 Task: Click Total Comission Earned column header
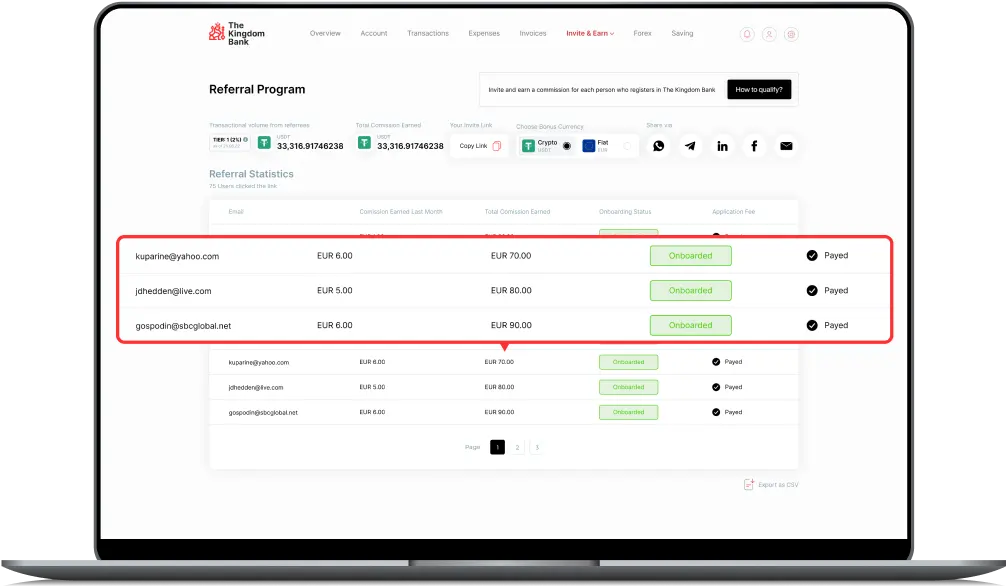coord(517,212)
